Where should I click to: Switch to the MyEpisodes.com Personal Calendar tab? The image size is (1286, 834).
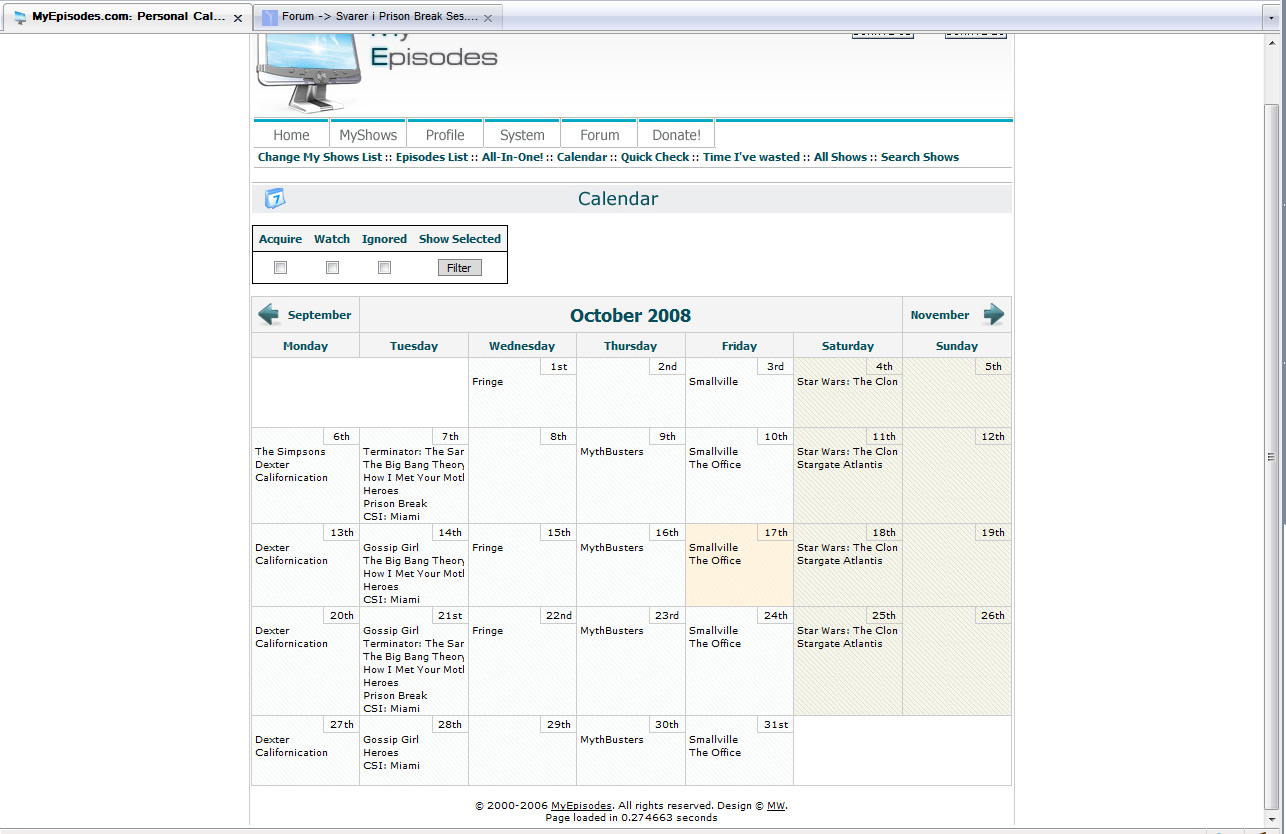pyautogui.click(x=127, y=17)
